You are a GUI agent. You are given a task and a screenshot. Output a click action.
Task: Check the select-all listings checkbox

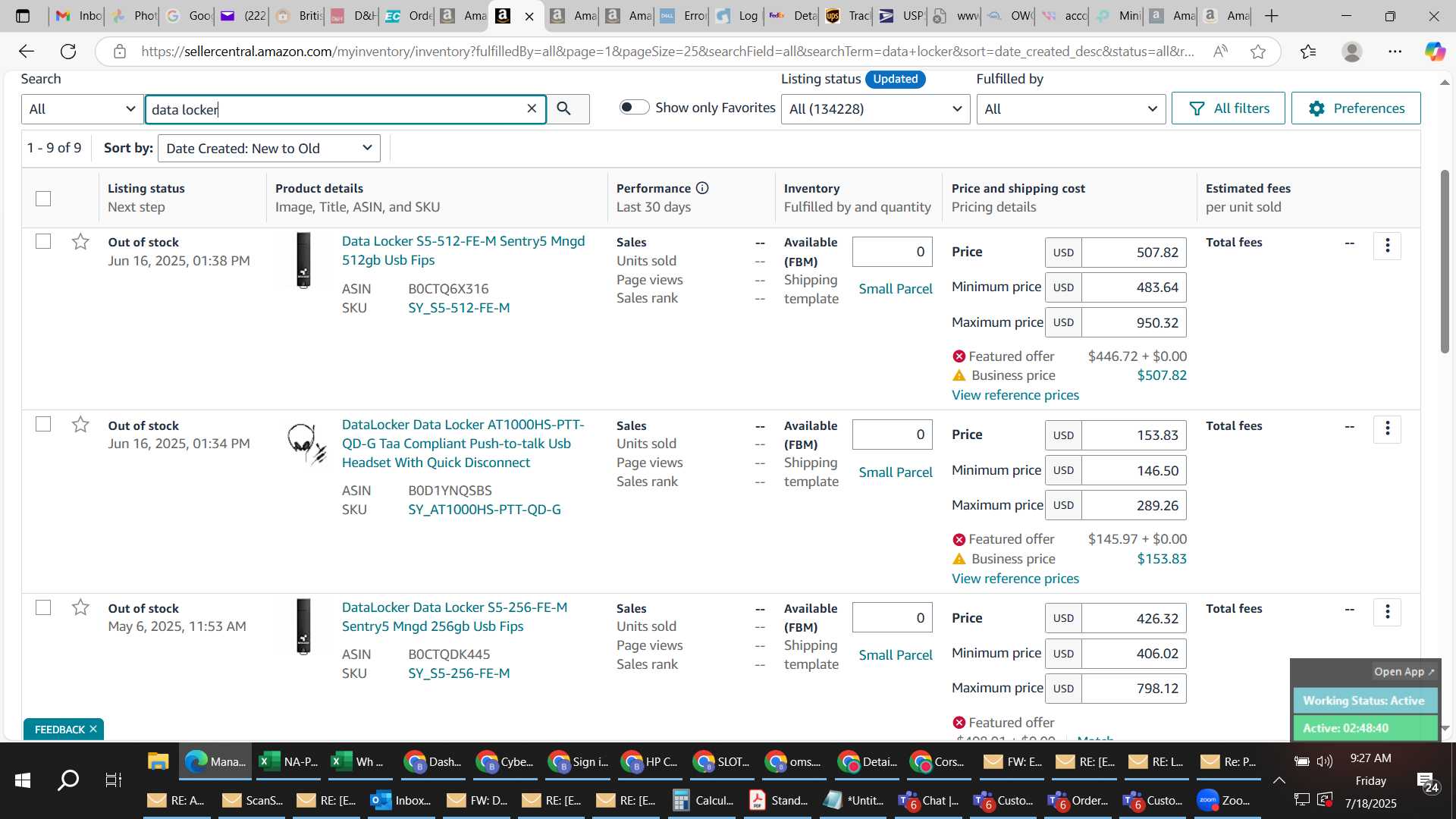(43, 199)
